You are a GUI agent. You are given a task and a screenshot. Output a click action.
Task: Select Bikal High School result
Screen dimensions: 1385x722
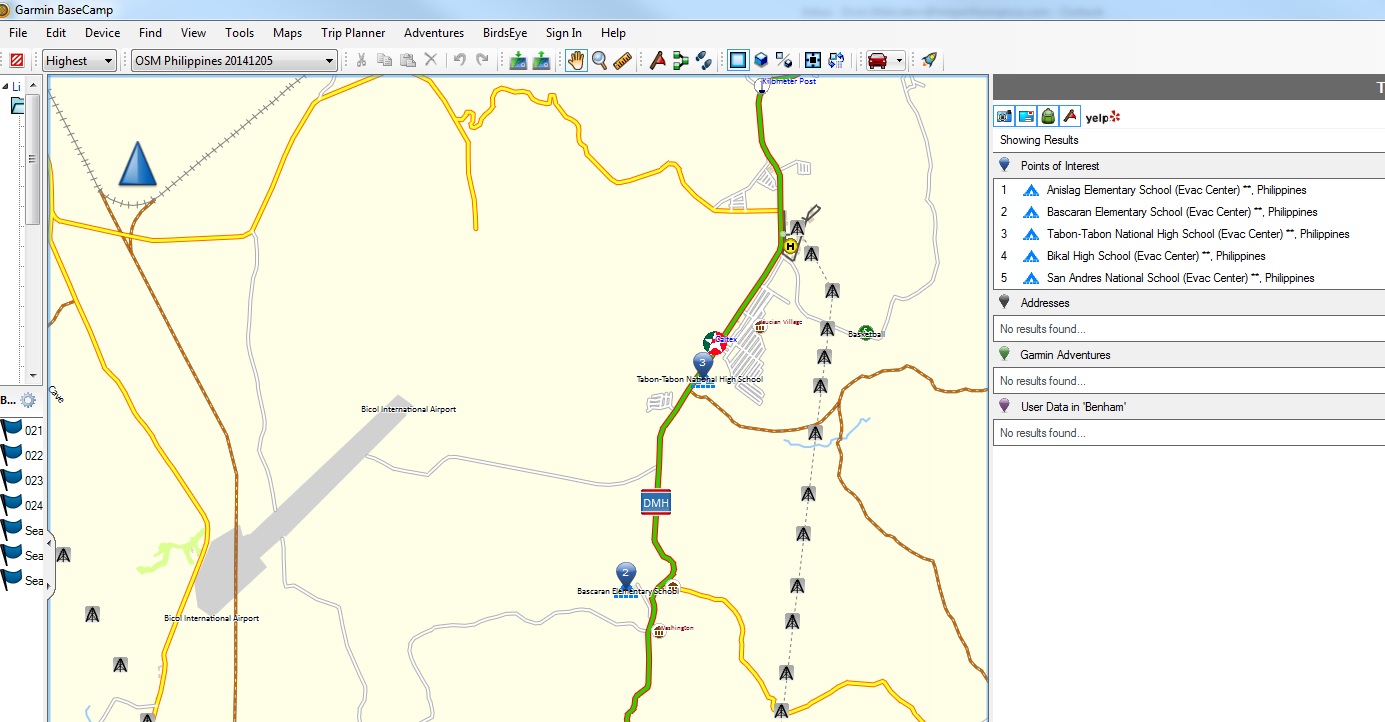1189,256
